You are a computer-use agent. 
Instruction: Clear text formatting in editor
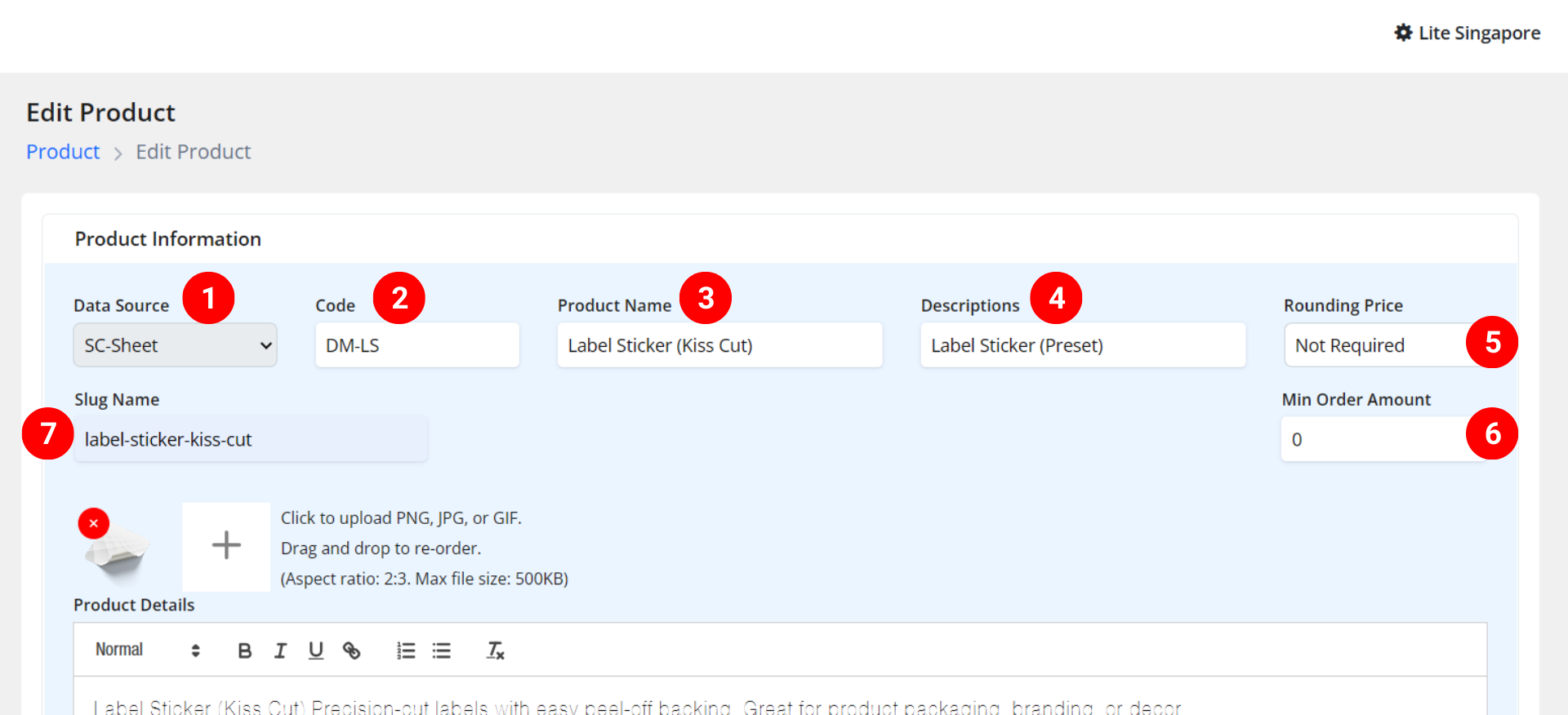[x=495, y=651]
